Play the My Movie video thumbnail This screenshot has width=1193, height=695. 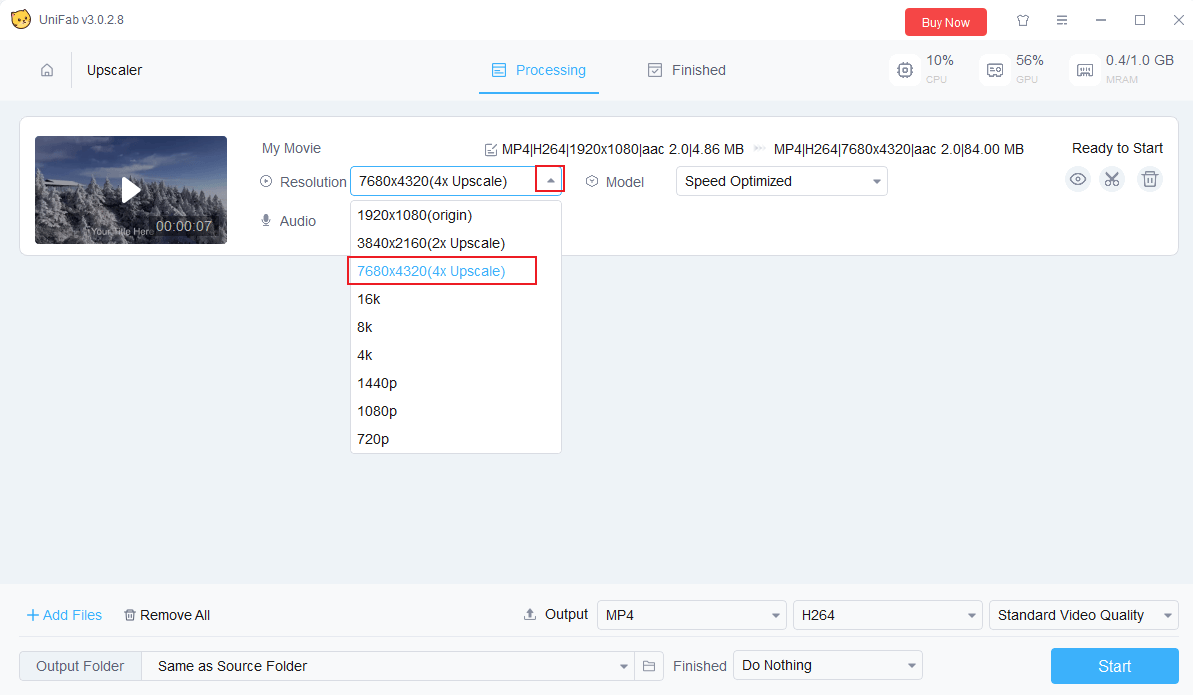pos(131,190)
